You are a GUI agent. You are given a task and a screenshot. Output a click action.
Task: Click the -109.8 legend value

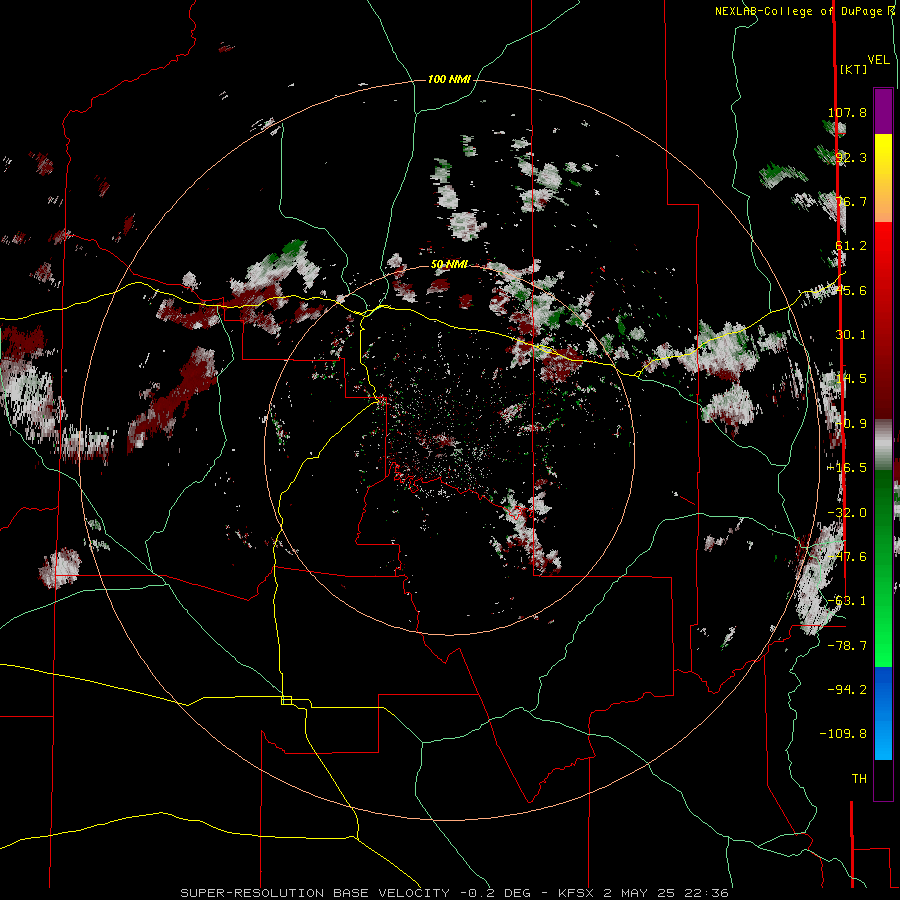click(843, 734)
